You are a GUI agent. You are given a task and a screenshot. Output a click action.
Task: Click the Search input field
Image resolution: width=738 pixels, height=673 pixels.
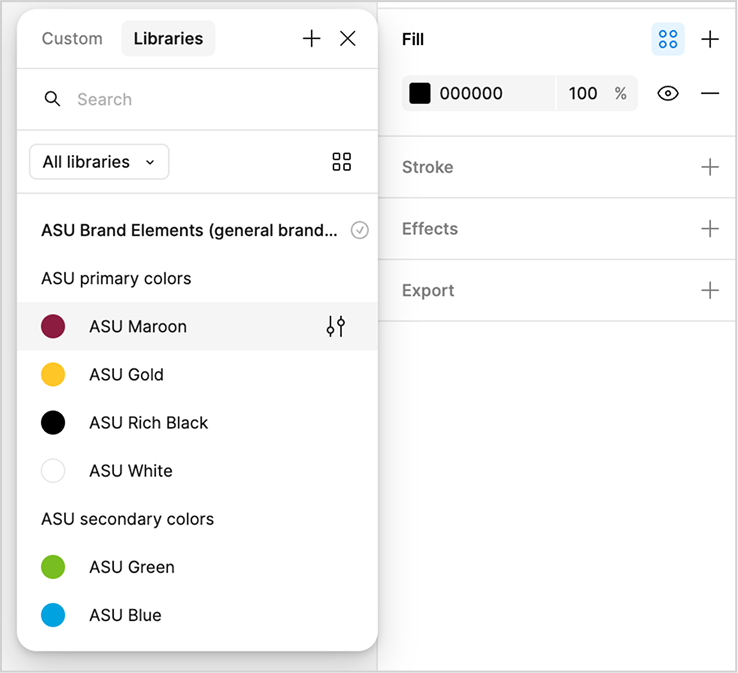click(221, 99)
